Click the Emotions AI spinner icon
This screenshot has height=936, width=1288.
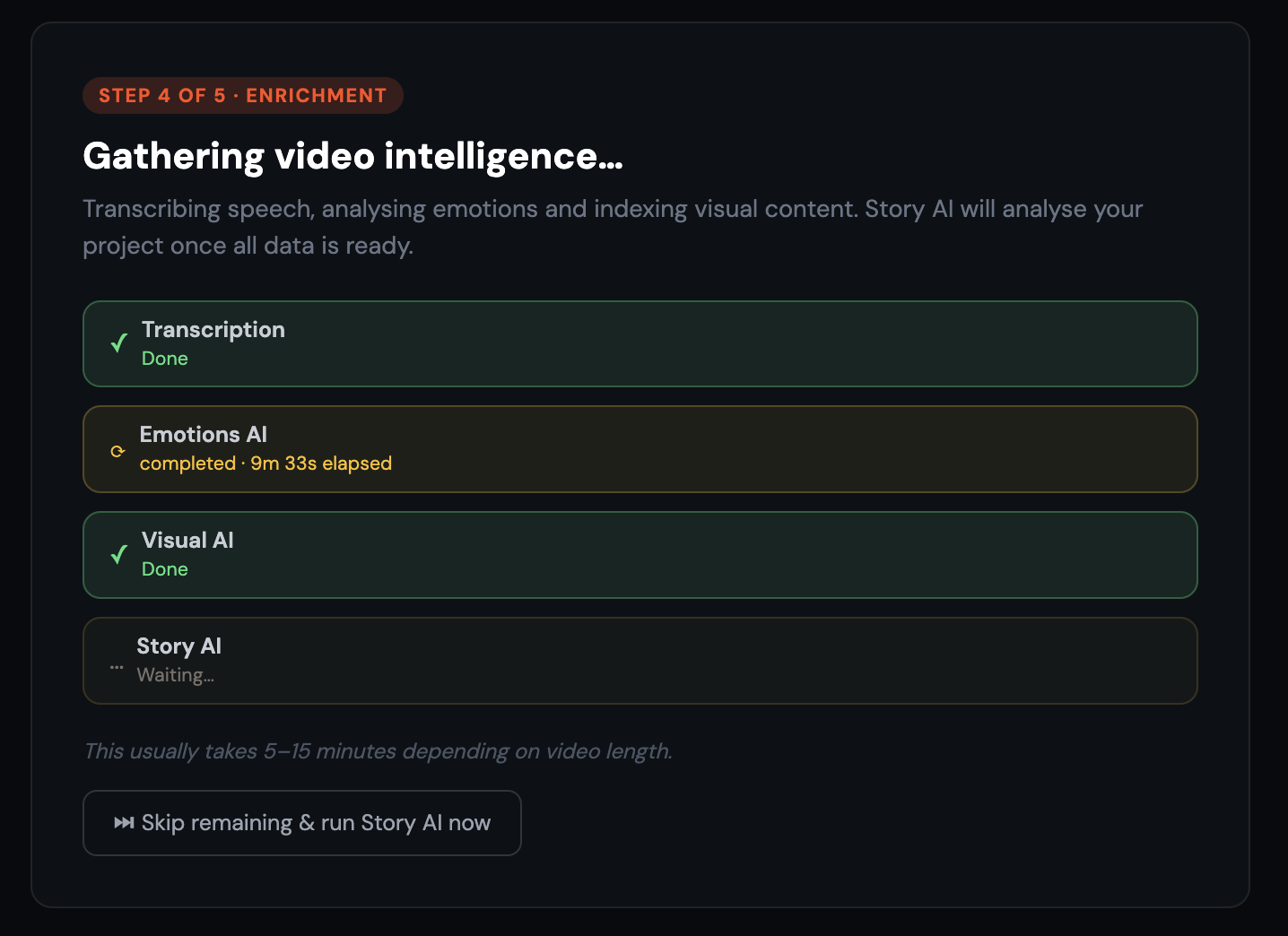[x=117, y=451]
